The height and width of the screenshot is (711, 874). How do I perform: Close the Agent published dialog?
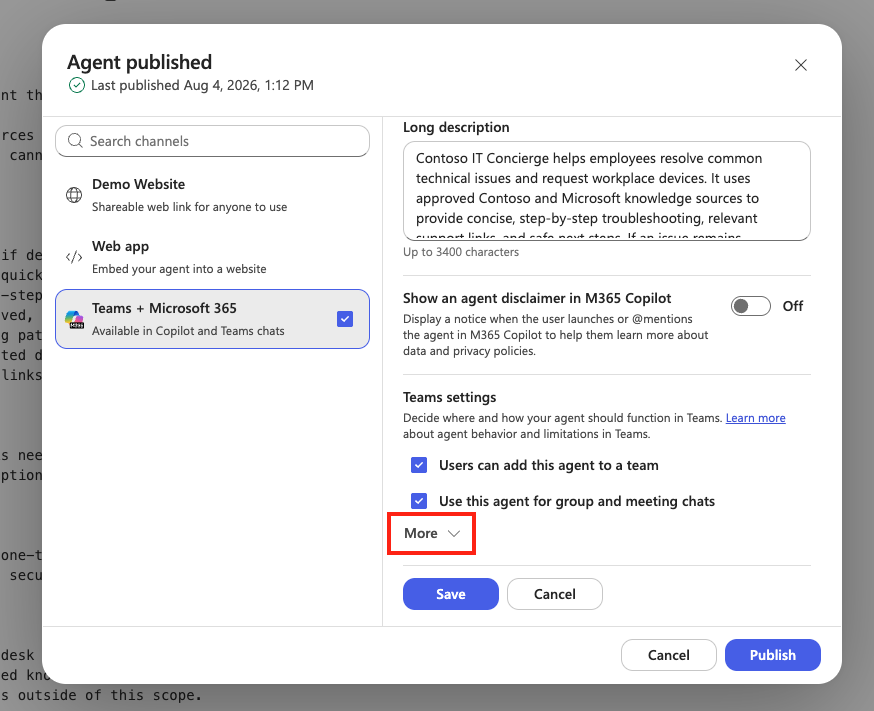tap(800, 65)
